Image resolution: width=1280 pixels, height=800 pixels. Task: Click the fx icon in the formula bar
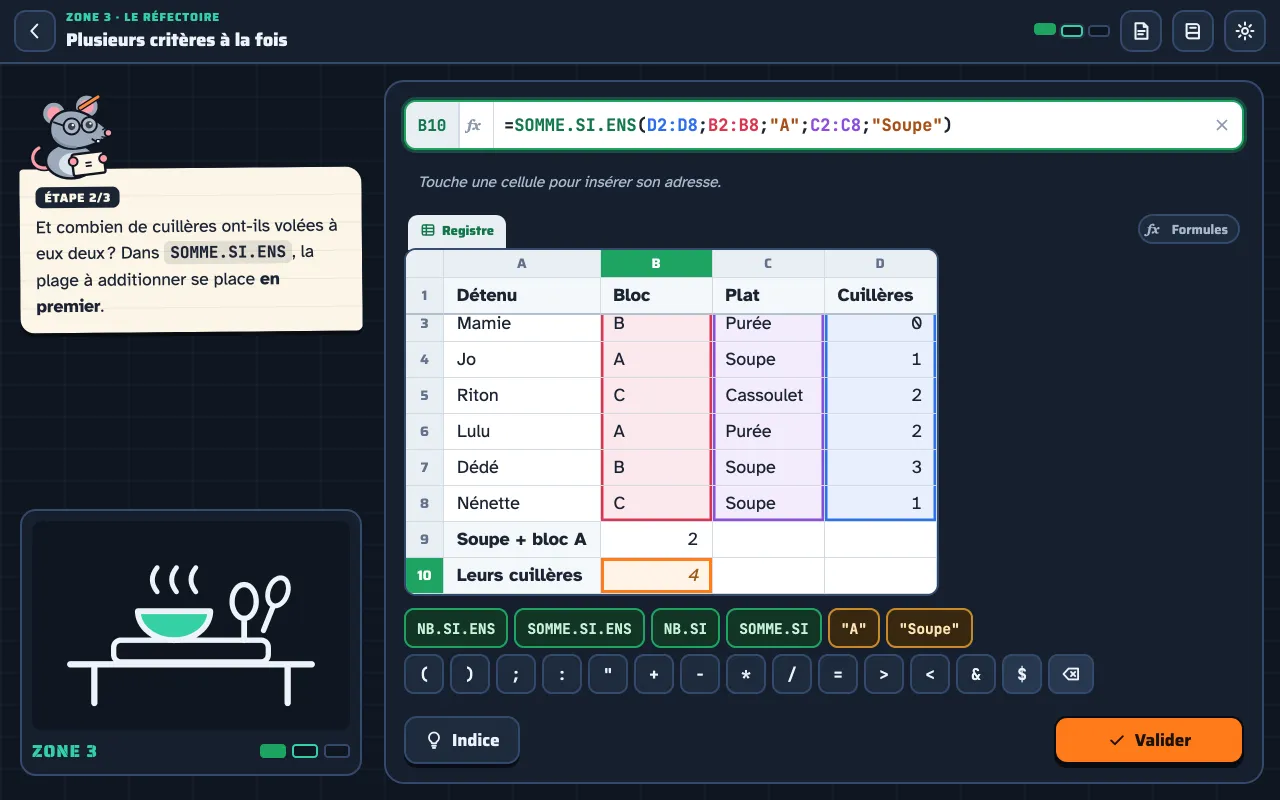[x=474, y=125]
